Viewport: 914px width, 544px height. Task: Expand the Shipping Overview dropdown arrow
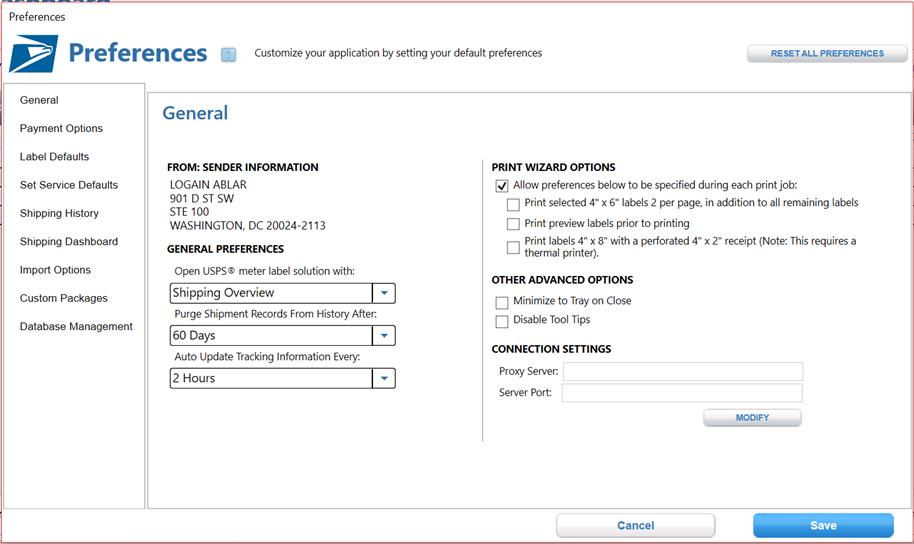click(x=384, y=293)
